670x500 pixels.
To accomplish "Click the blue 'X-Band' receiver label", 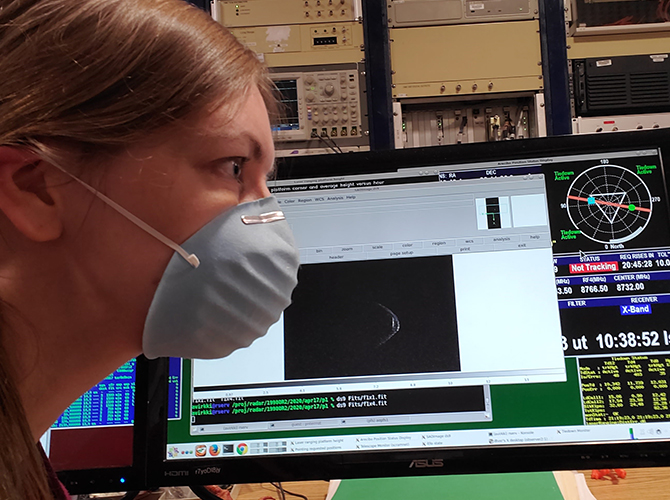I will pyautogui.click(x=635, y=309).
